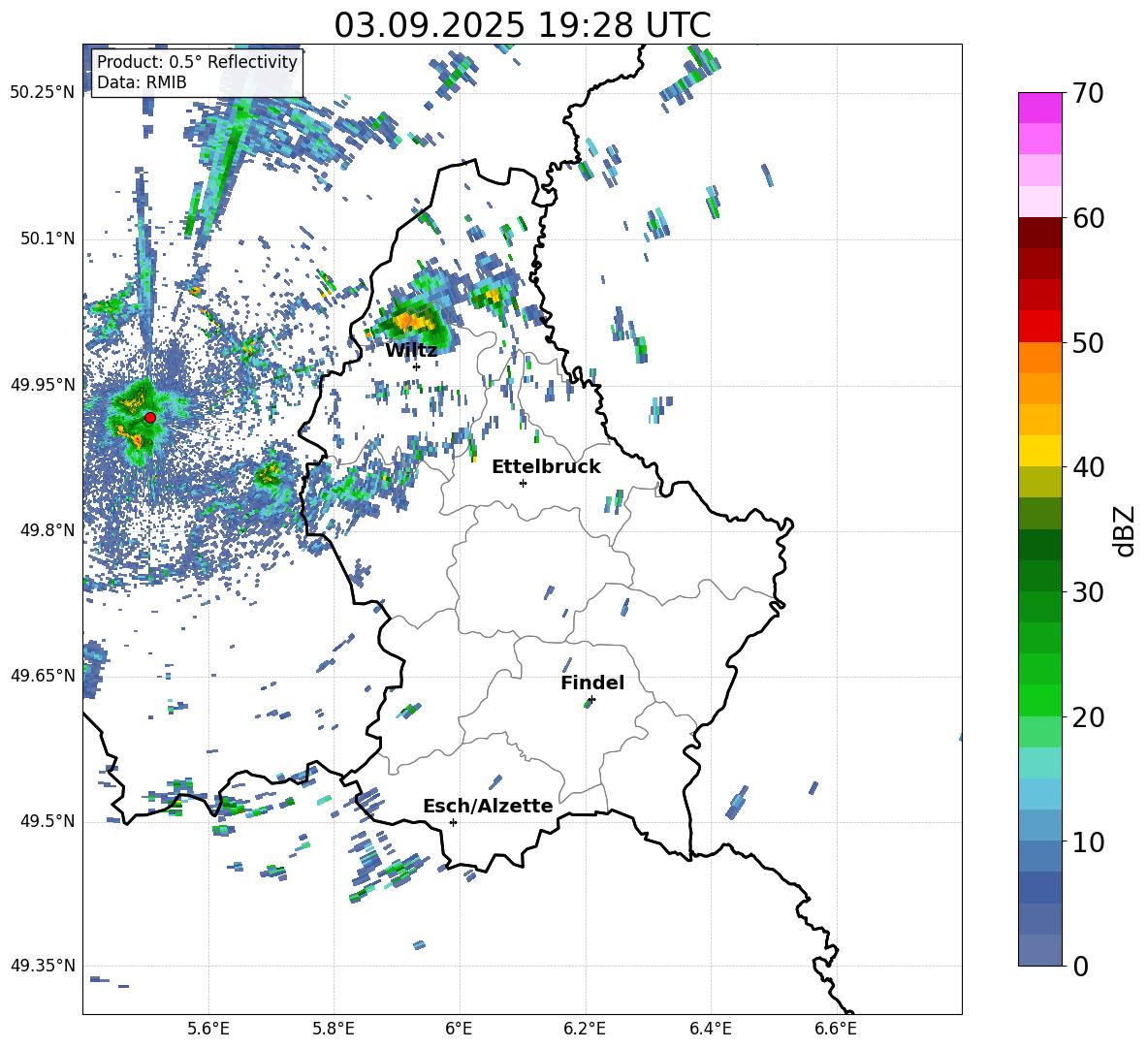
Task: Click the 49.5°N latitude label
Action: pyautogui.click(x=47, y=821)
